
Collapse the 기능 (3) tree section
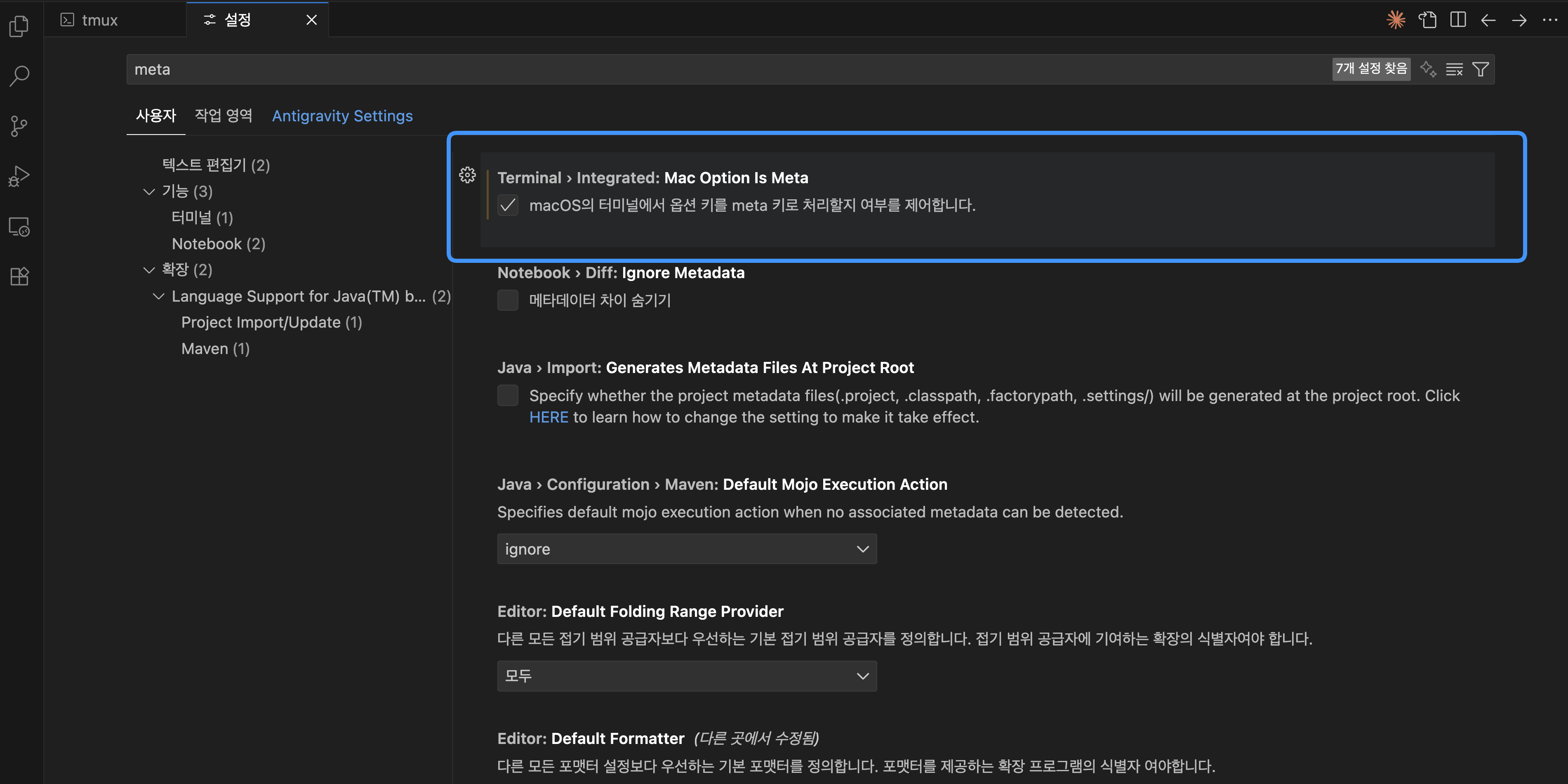tap(149, 192)
